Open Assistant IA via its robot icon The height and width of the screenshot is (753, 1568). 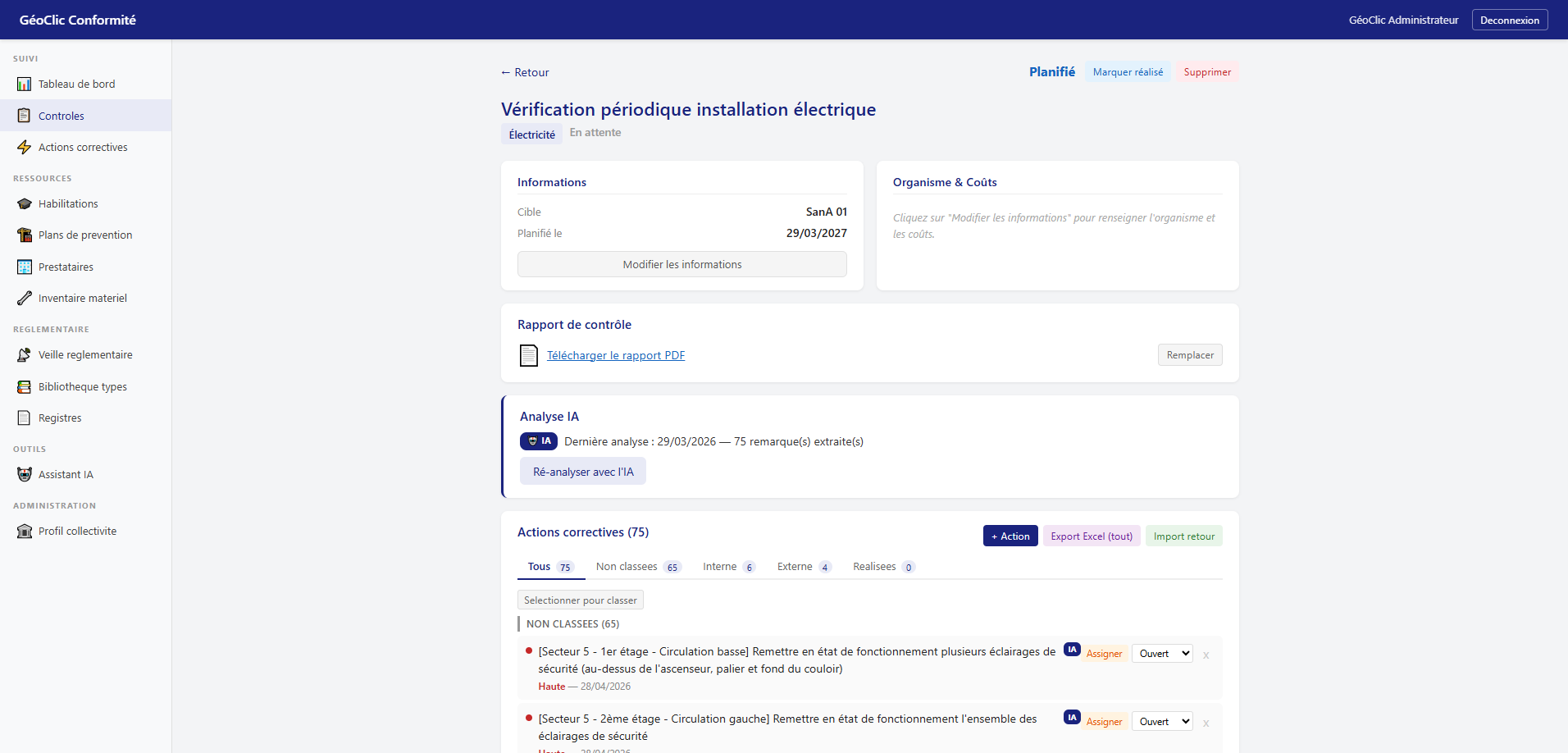coord(25,475)
